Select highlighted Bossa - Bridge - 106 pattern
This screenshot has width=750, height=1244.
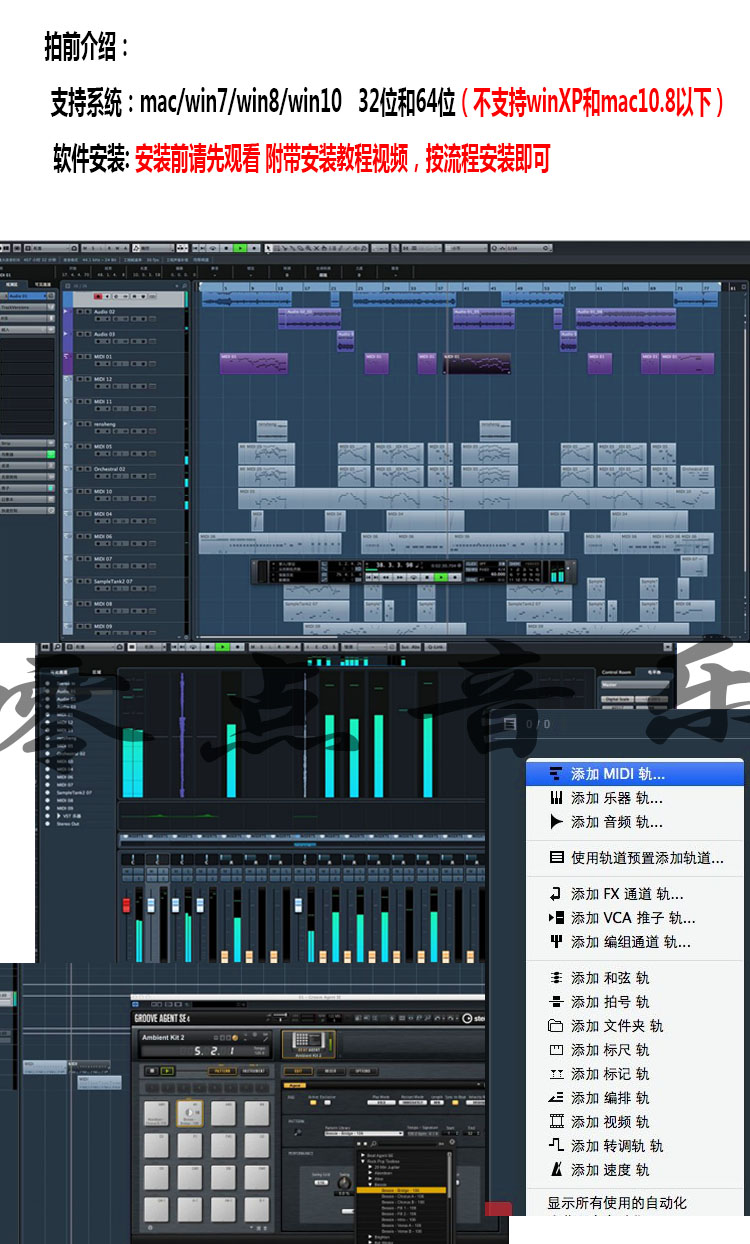[x=401, y=1190]
